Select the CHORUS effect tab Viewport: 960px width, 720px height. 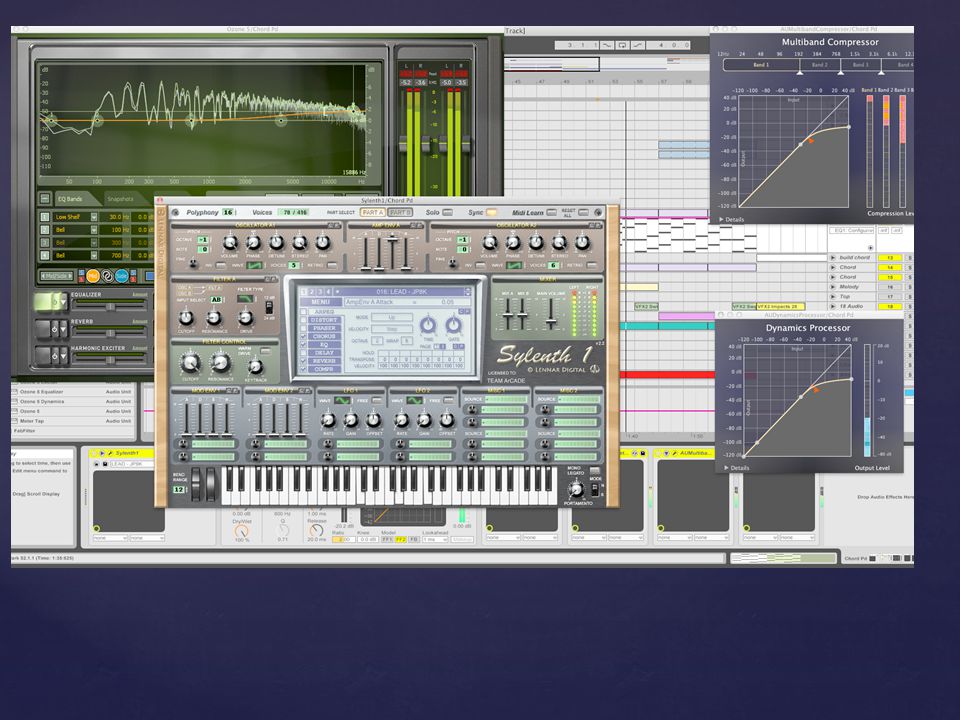coord(324,336)
